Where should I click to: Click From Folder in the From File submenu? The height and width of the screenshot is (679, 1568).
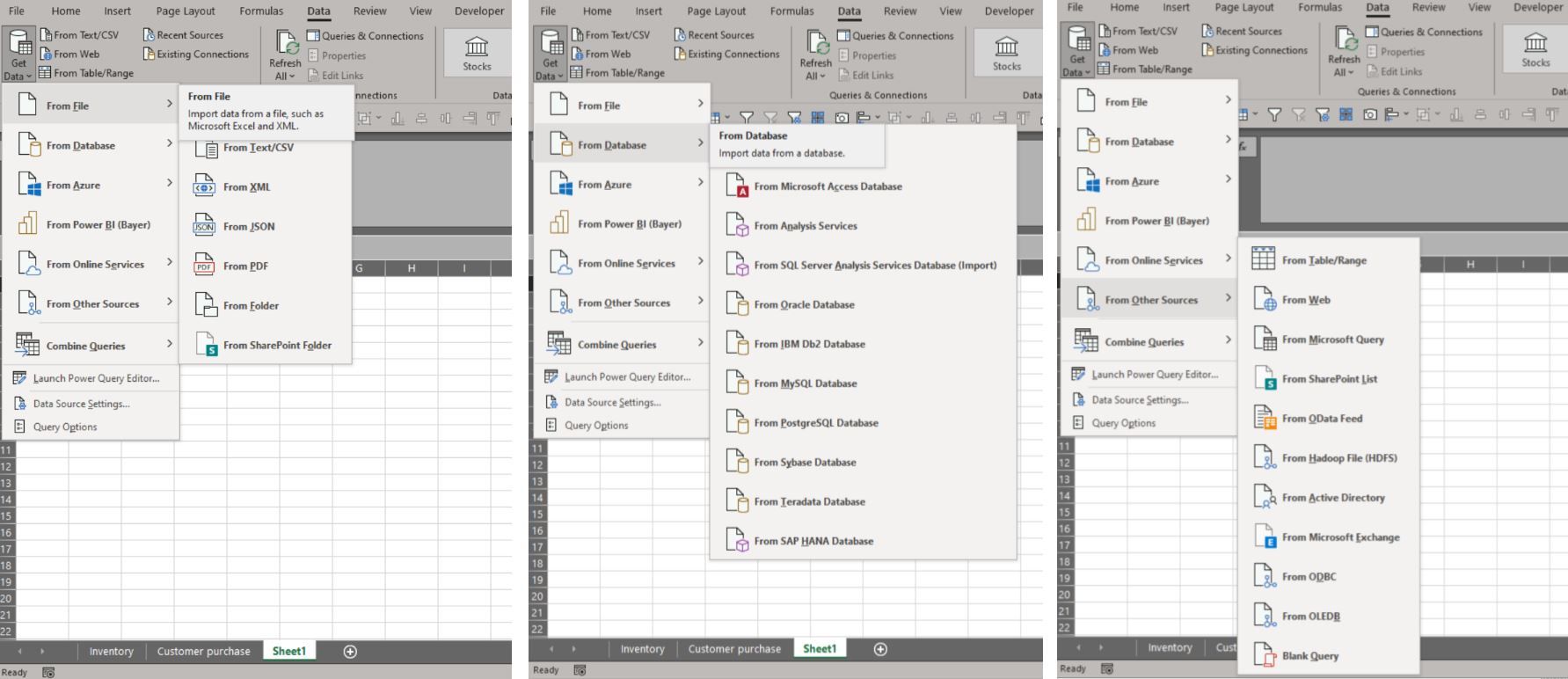[265, 305]
